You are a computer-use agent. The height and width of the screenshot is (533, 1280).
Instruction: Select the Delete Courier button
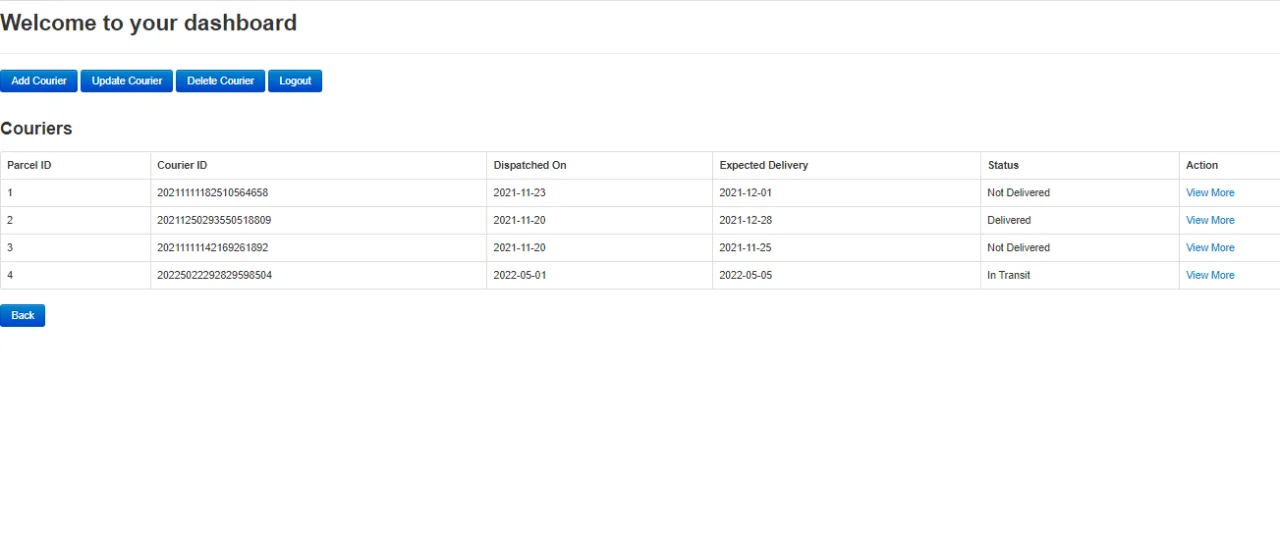click(x=221, y=81)
